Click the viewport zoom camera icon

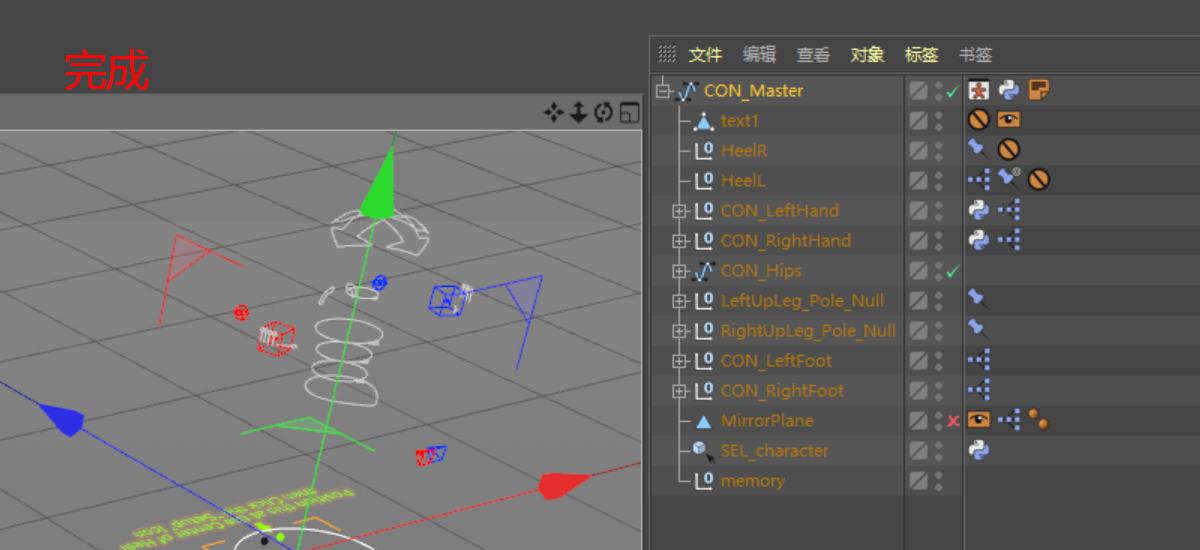[578, 112]
